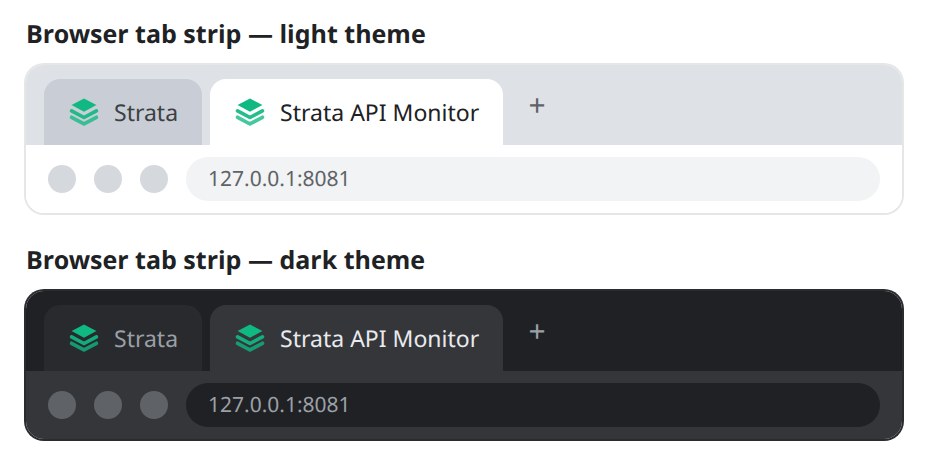Click the Strata favicon in the light theme Strata tab
This screenshot has width=928, height=465.
point(84,112)
